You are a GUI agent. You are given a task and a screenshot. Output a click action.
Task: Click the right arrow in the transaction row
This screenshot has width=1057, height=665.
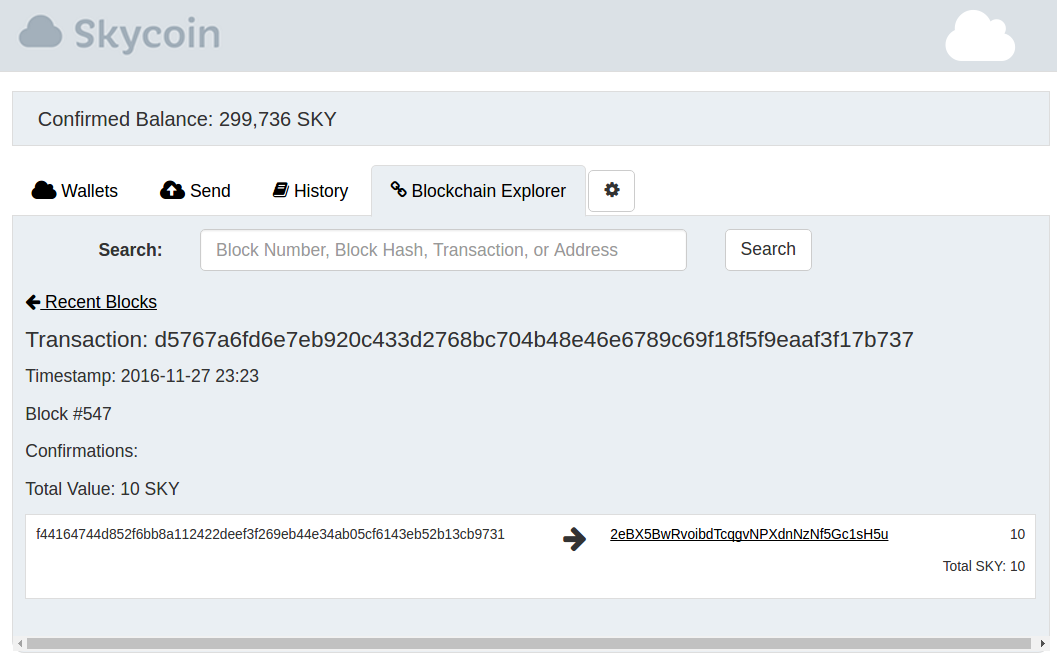pyautogui.click(x=574, y=539)
